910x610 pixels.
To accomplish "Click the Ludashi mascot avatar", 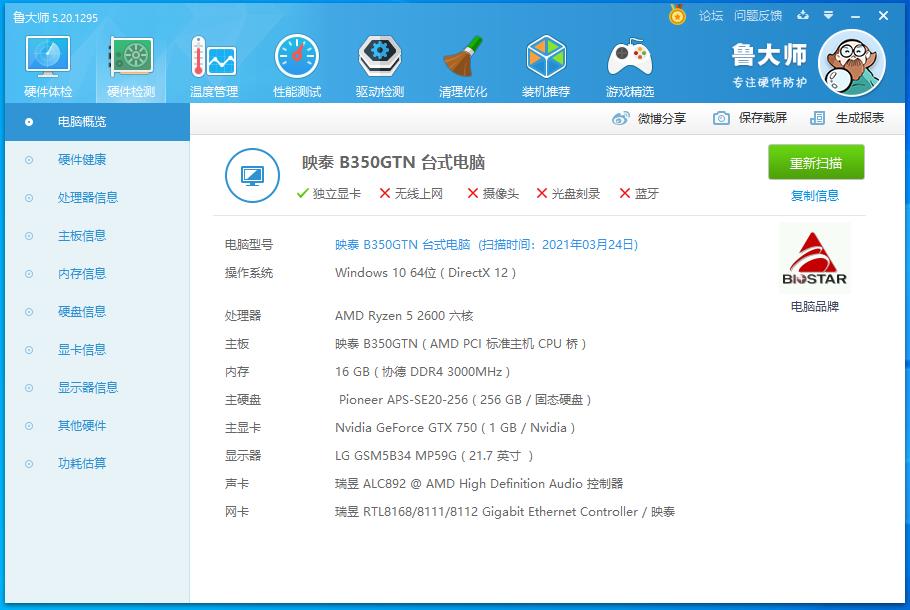I will pyautogui.click(x=851, y=62).
